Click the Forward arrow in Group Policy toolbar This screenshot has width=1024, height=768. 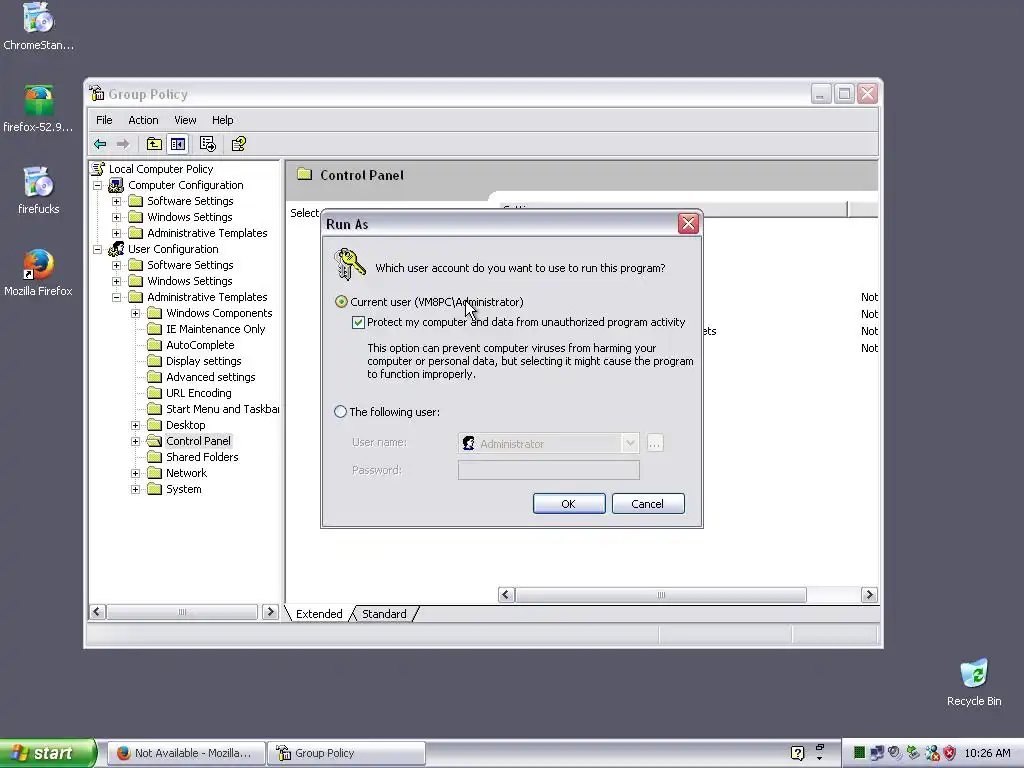(123, 144)
